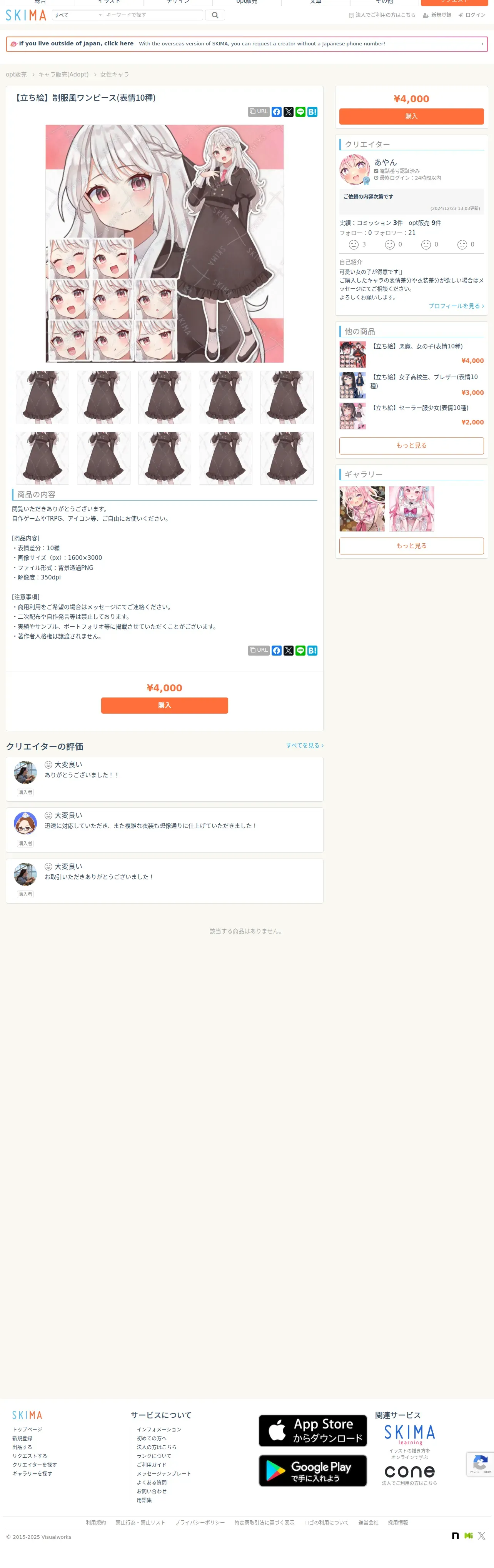Click もっと見る under 他の商品
The height and width of the screenshot is (1568, 494).
[x=412, y=446]
